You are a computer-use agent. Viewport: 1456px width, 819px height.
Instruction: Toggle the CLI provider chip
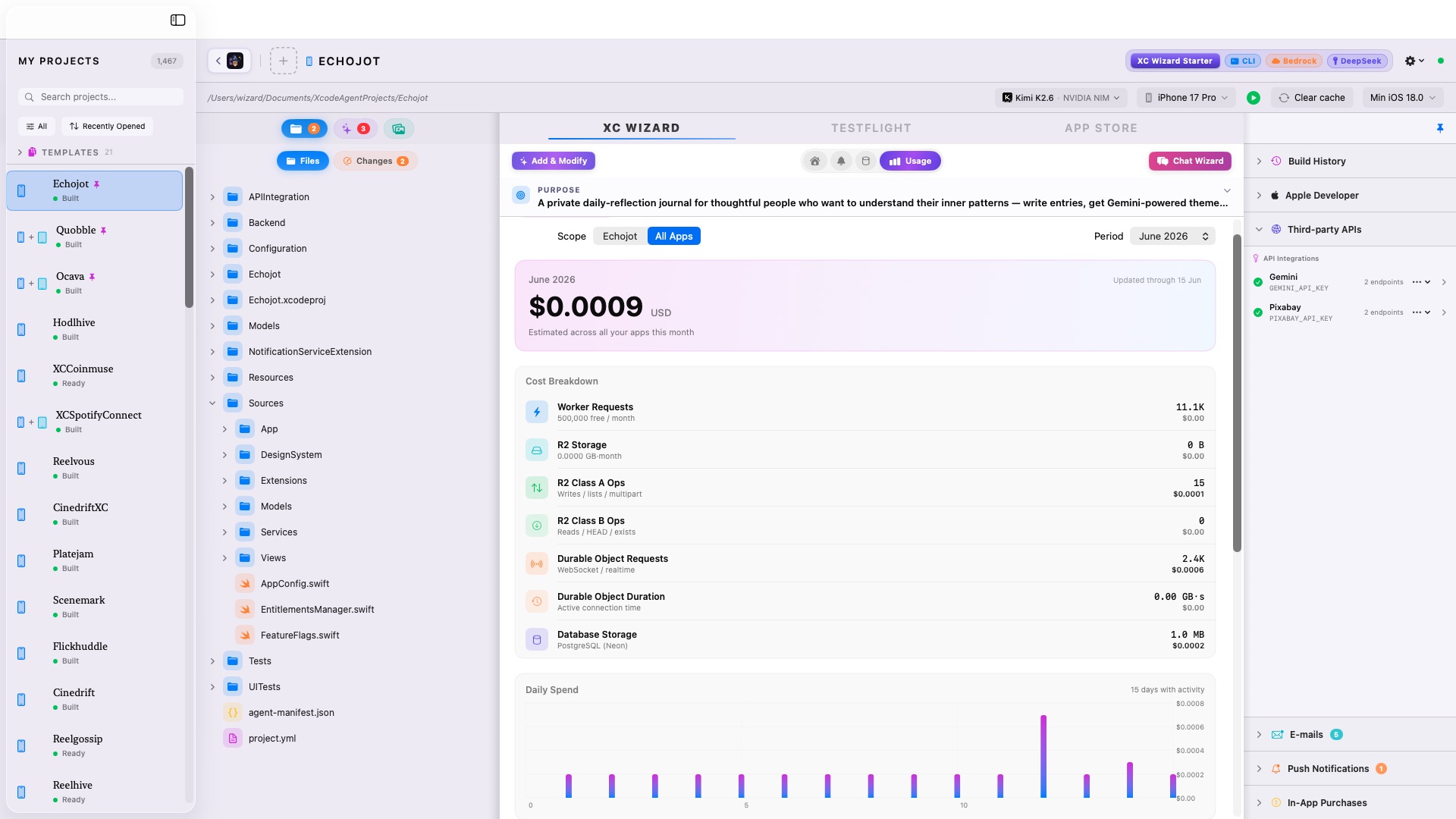[1243, 61]
